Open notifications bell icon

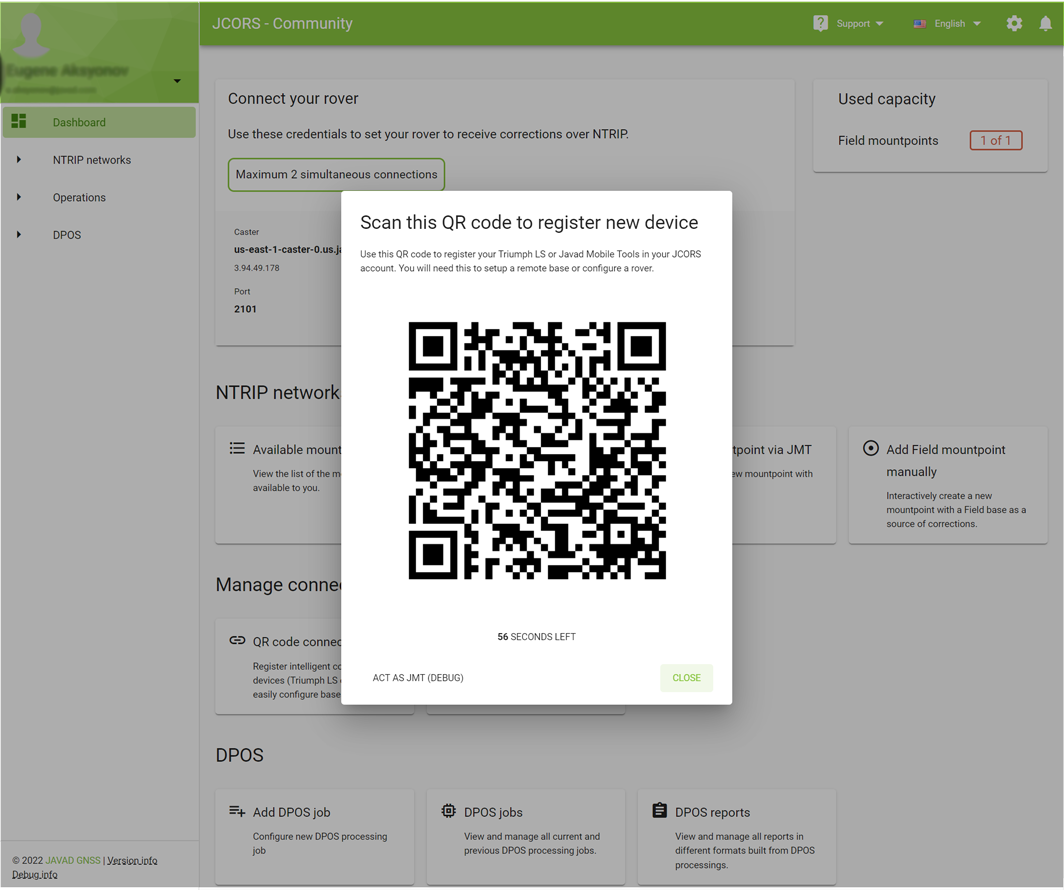coord(1046,24)
